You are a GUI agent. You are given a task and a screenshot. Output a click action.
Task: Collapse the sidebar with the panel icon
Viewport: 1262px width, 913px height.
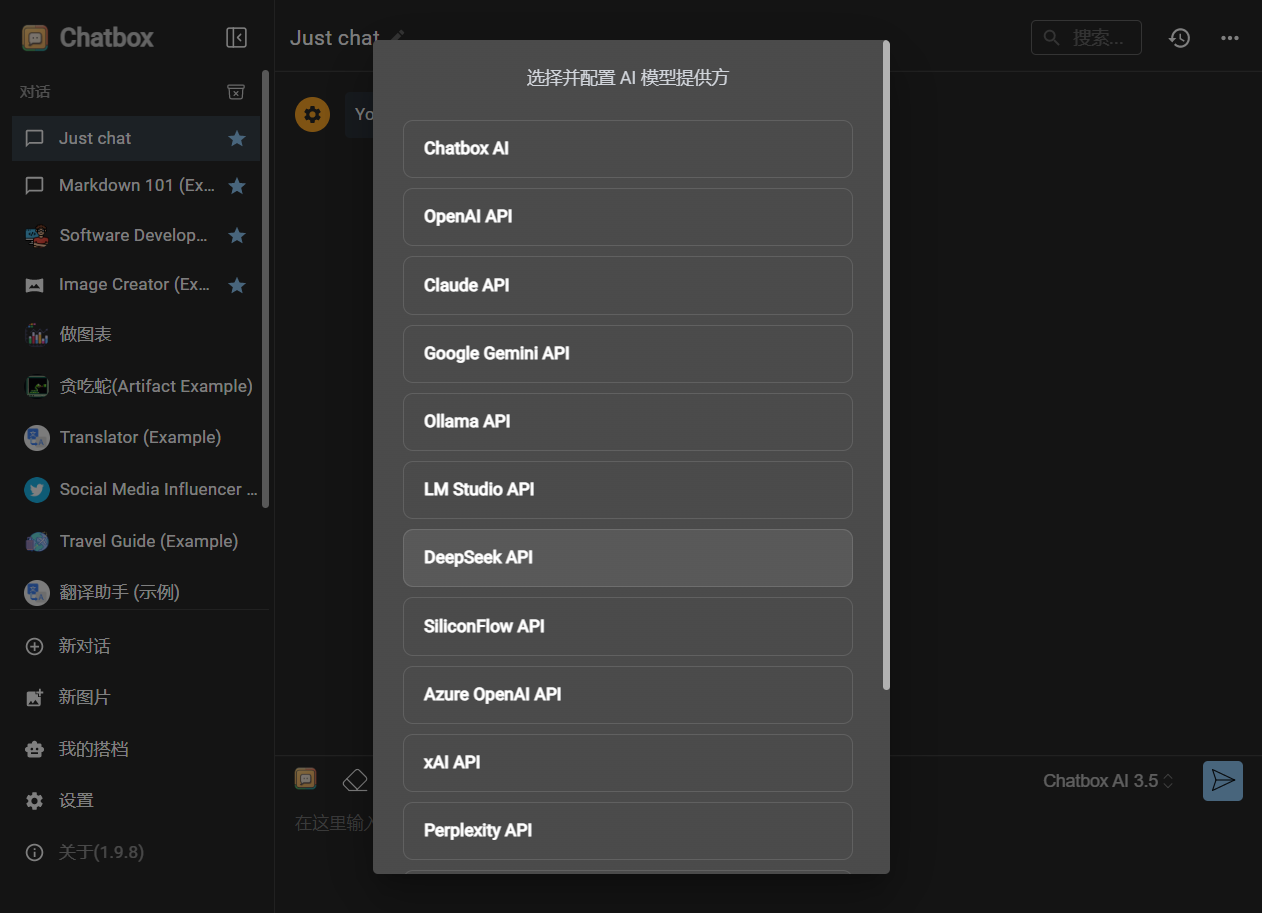(x=236, y=38)
